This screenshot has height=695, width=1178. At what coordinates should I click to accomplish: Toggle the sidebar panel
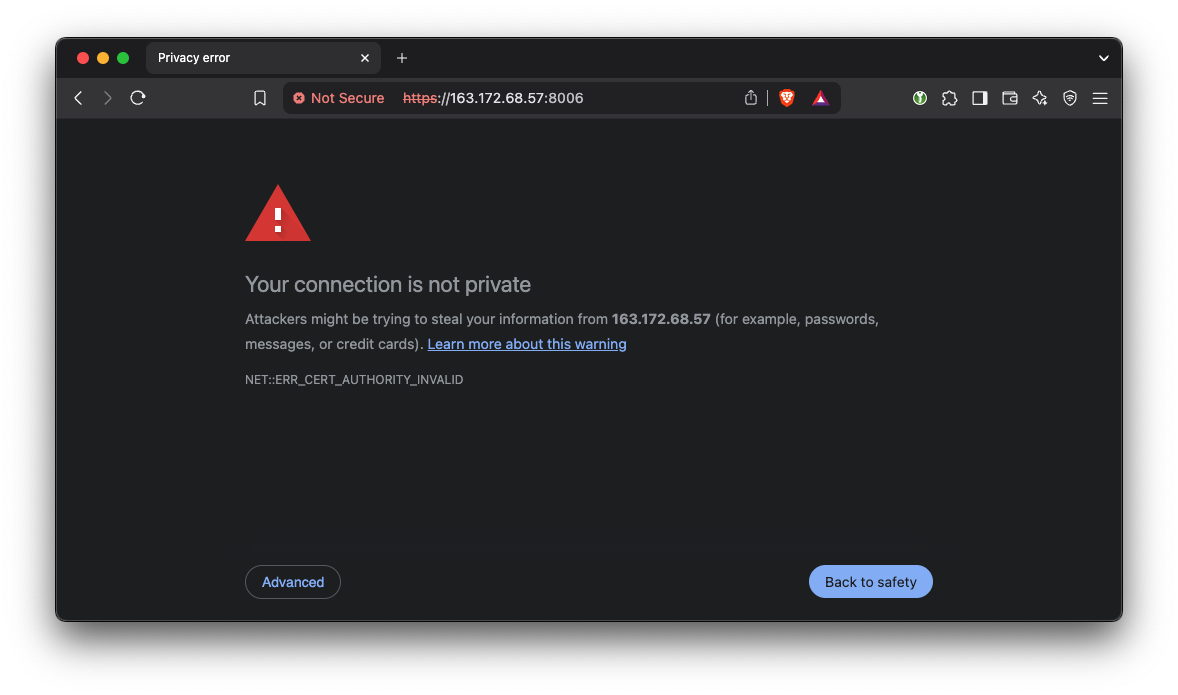[x=980, y=98]
